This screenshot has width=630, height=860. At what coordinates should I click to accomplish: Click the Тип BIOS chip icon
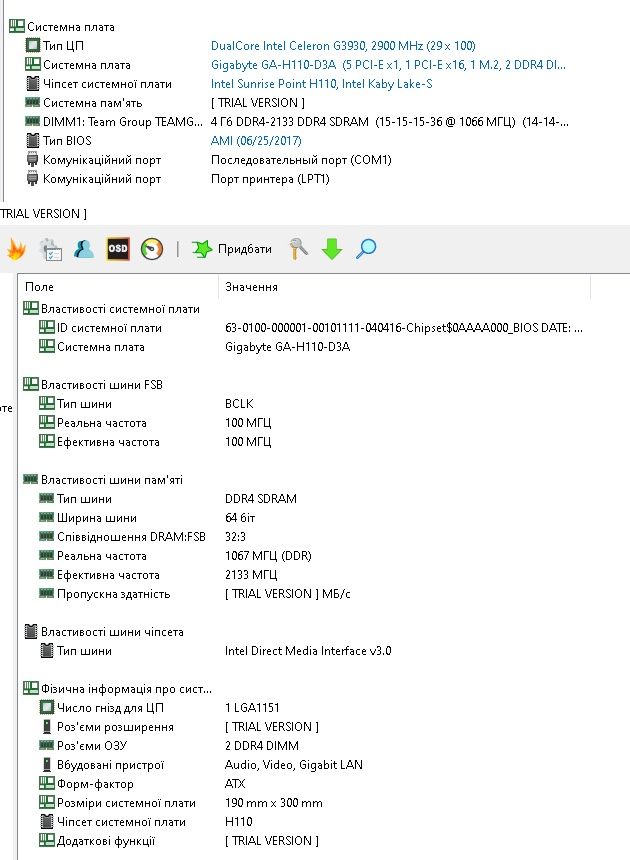(33, 141)
